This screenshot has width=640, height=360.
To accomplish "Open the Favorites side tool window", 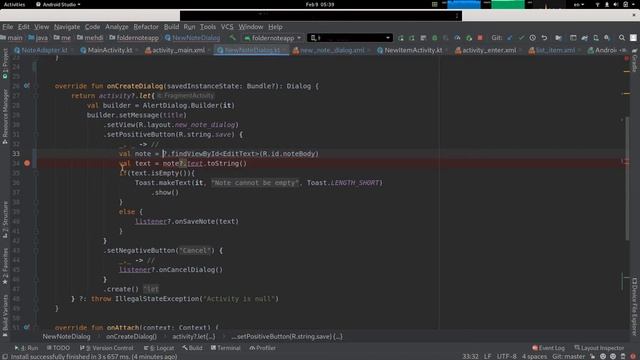I will click(x=5, y=266).
